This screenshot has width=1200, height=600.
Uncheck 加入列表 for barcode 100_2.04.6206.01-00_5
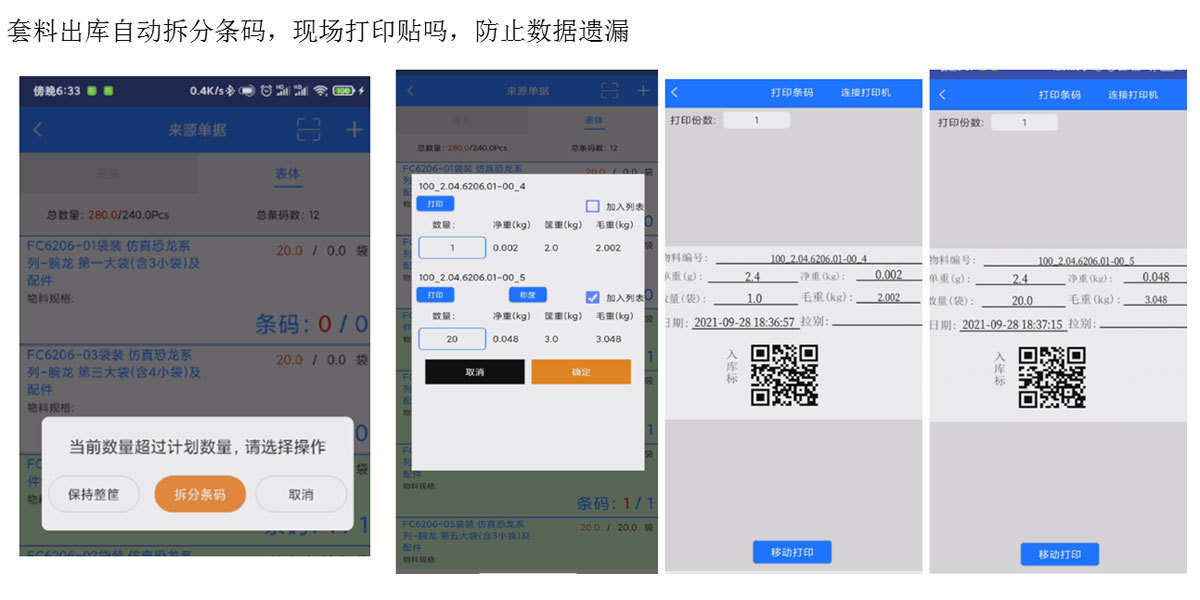tap(593, 297)
